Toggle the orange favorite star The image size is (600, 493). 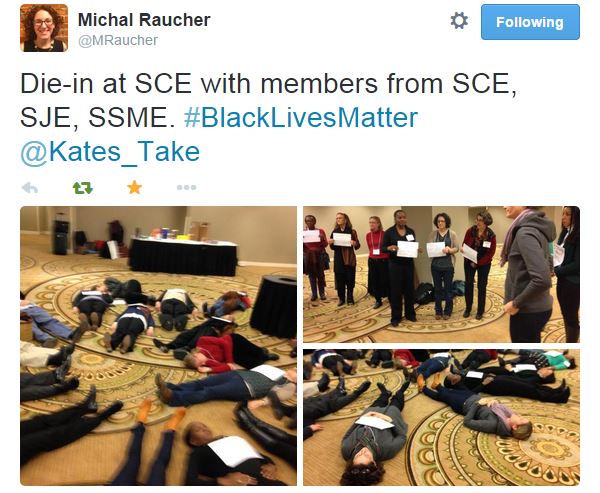[135, 188]
